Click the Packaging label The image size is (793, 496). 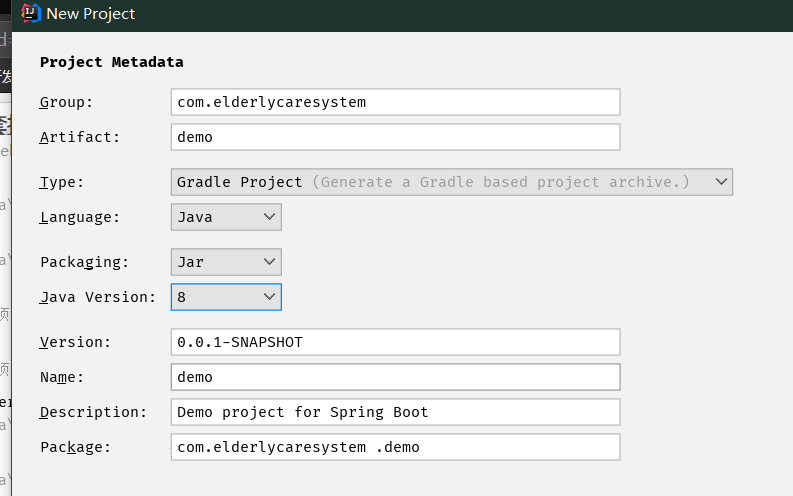click(x=84, y=262)
